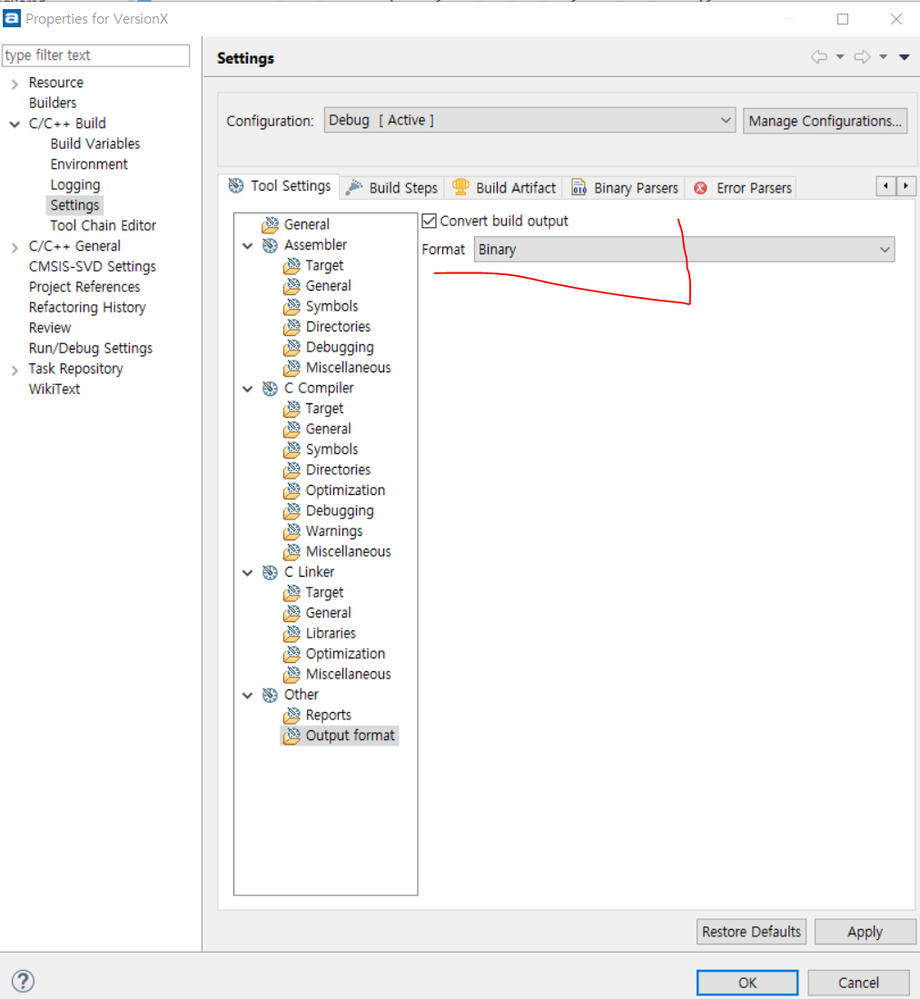This screenshot has width=920, height=999.
Task: Select Logging in sidebar
Action: click(75, 185)
